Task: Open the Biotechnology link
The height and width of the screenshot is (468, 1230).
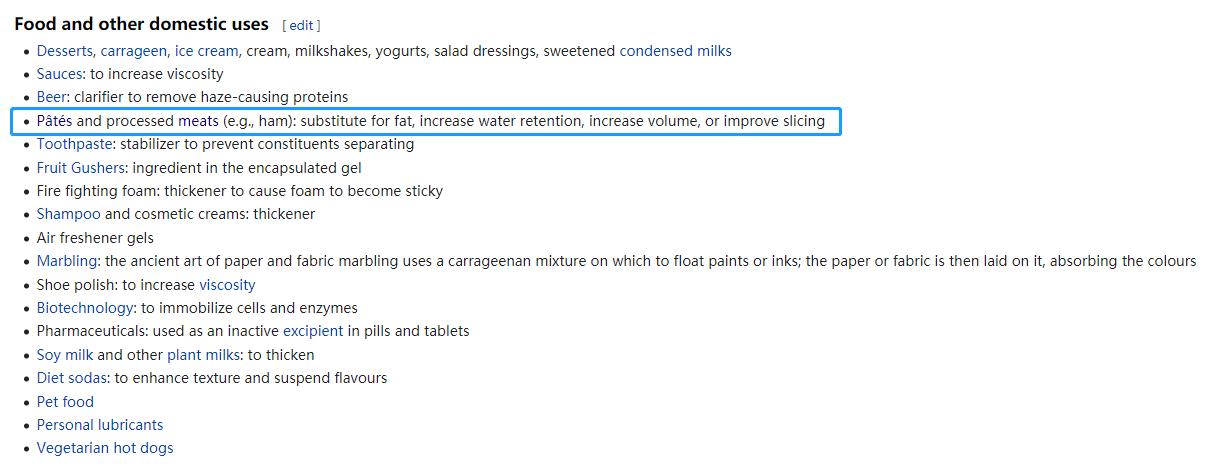Action: coord(84,308)
